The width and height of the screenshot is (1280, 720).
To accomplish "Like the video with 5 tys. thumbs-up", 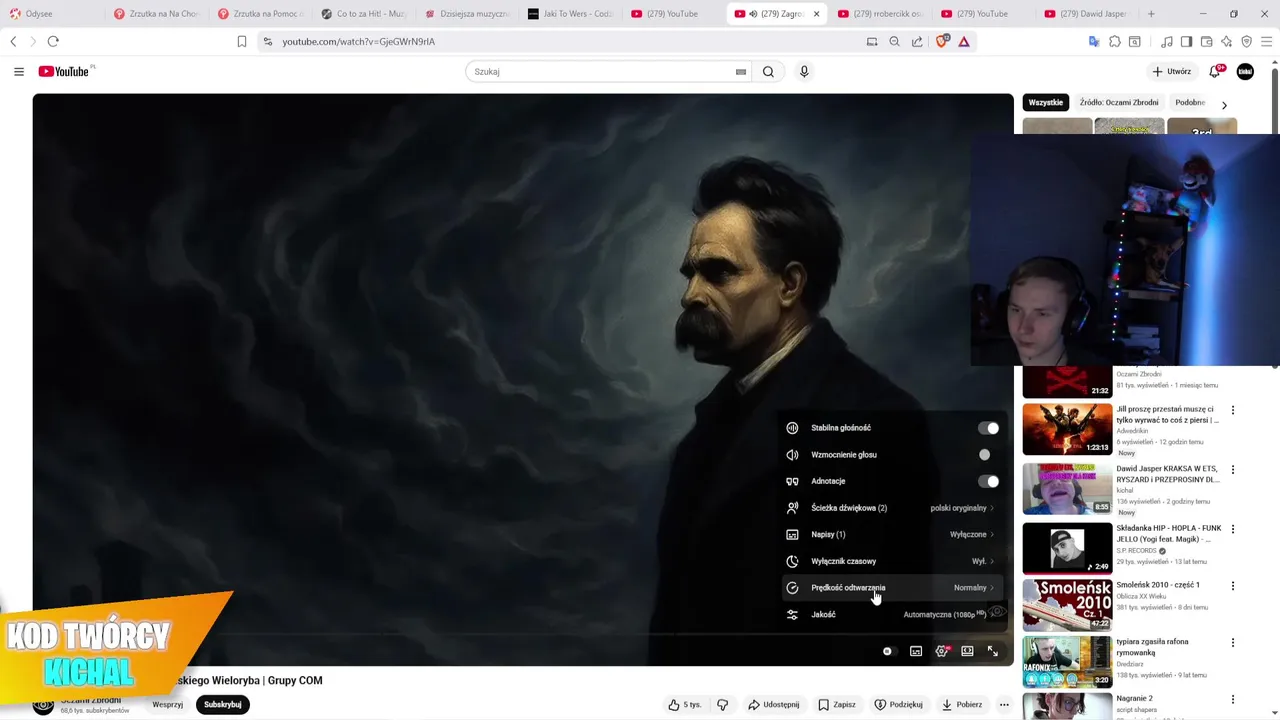I will tap(685, 704).
